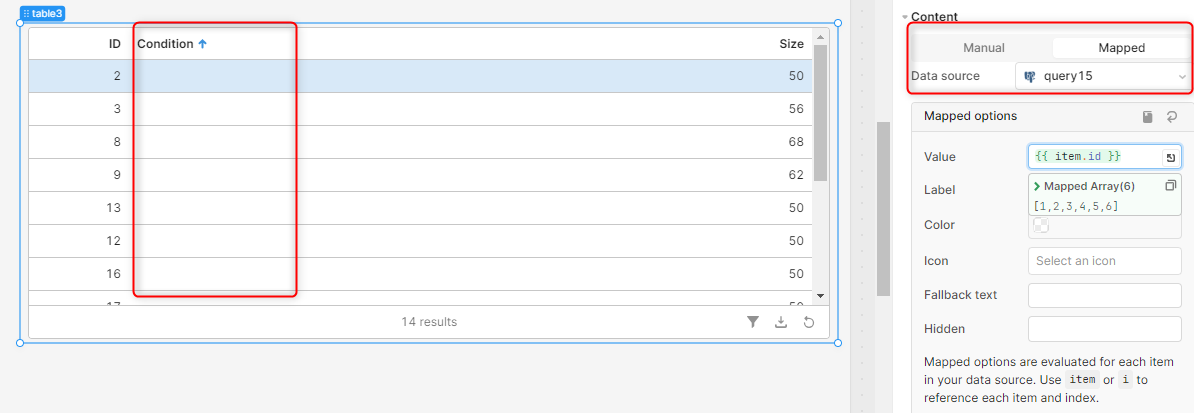Click the Condition column sort arrow

coord(203,44)
